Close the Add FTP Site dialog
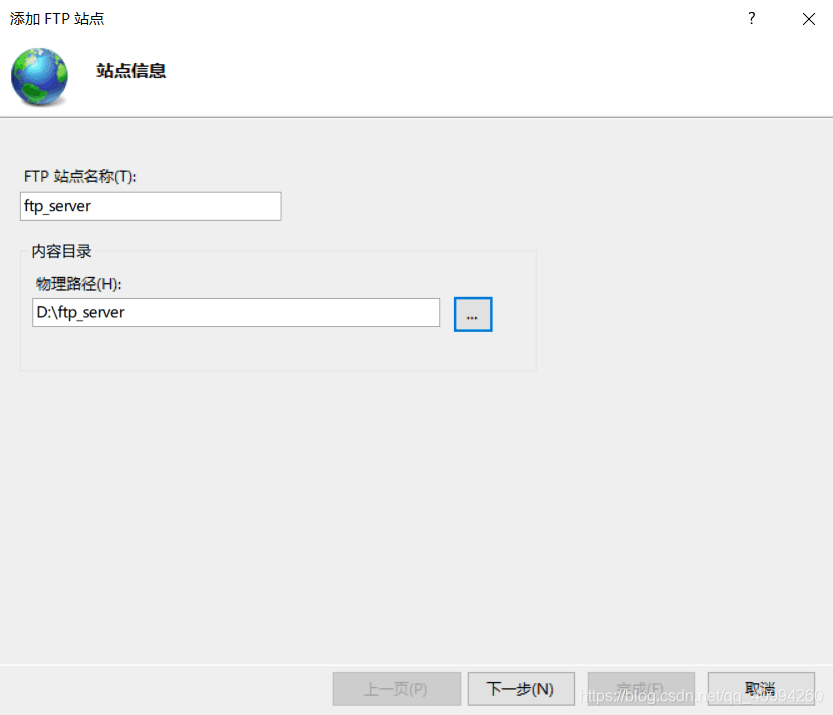This screenshot has height=715, width=833. click(x=809, y=19)
